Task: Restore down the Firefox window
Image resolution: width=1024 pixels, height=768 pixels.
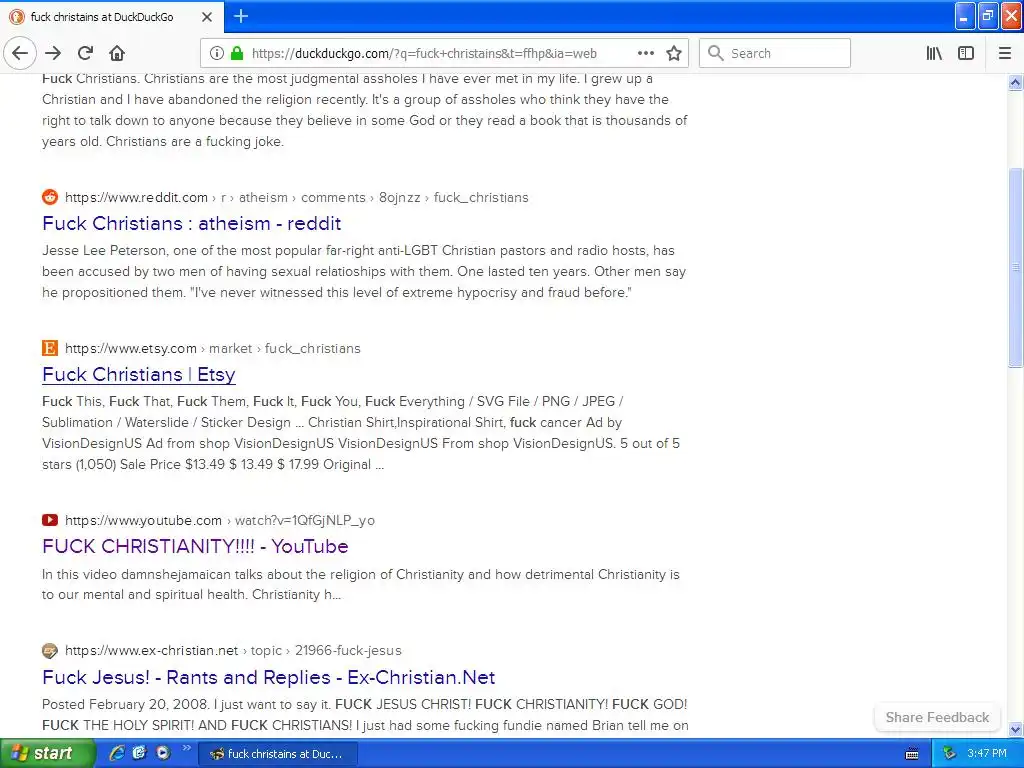Action: click(x=988, y=16)
